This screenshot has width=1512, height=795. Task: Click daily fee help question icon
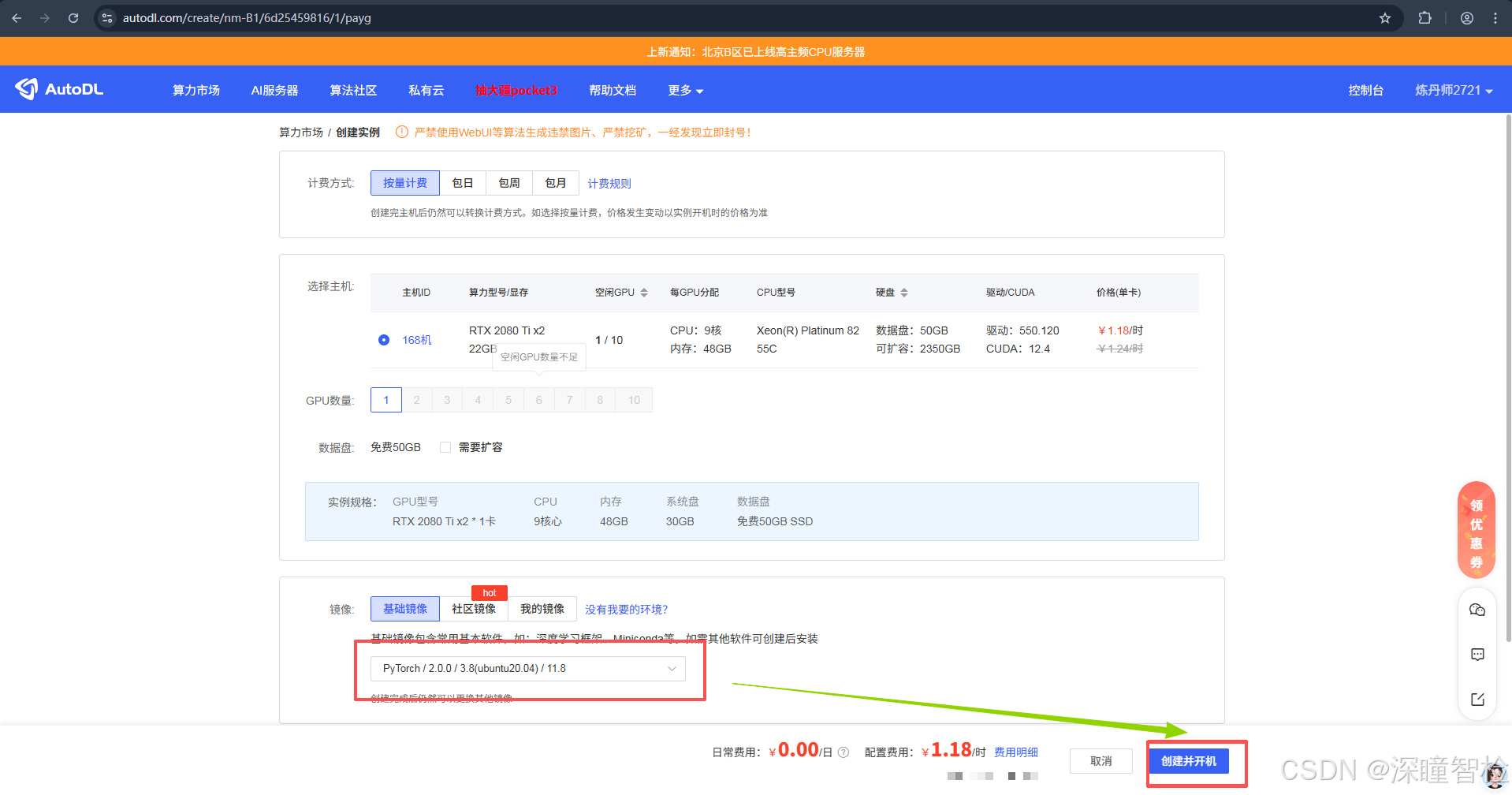(x=844, y=752)
